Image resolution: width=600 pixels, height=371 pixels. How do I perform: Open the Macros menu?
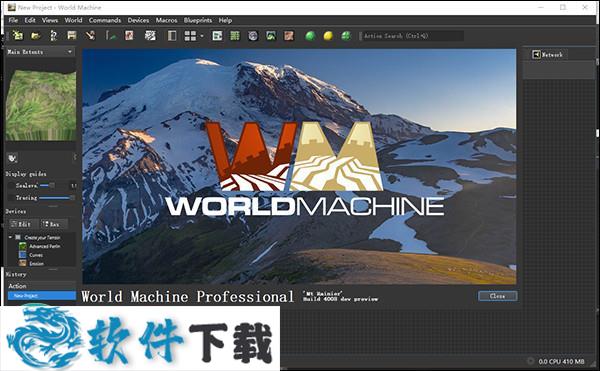tap(166, 20)
